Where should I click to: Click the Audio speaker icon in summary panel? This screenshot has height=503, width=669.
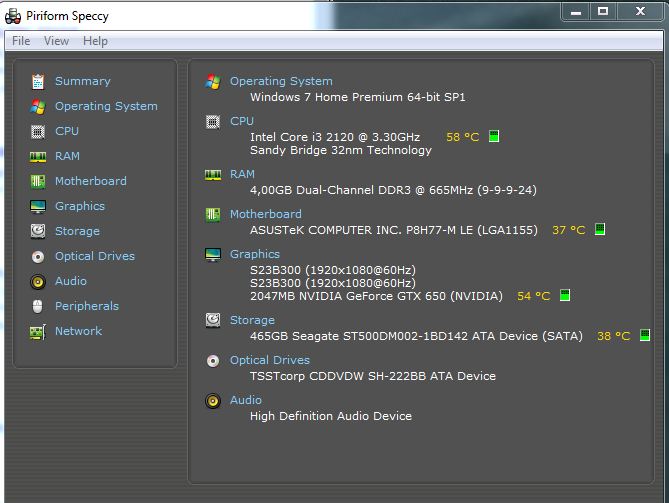212,401
